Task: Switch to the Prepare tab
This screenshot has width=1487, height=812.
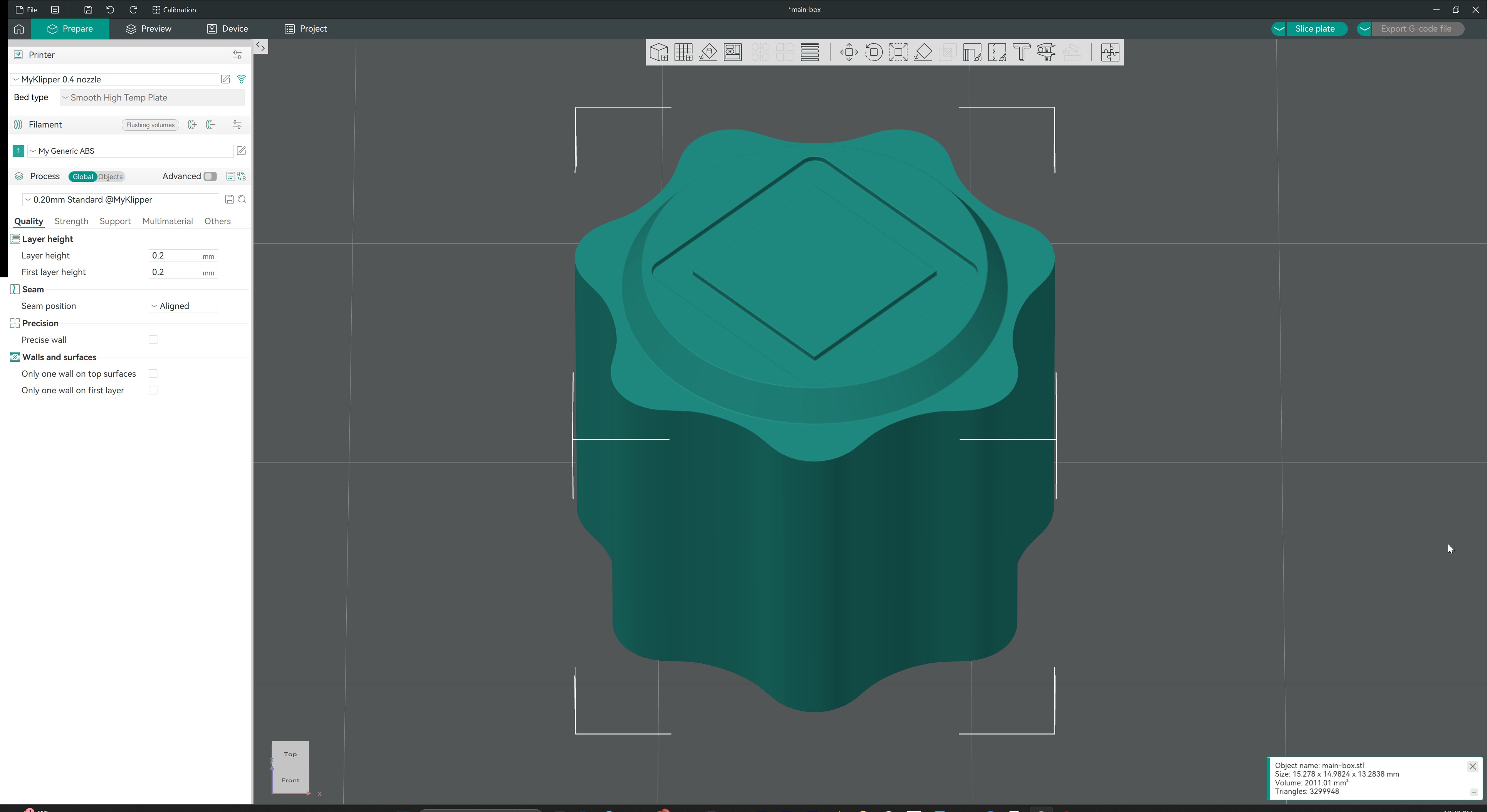Action: [x=70, y=29]
